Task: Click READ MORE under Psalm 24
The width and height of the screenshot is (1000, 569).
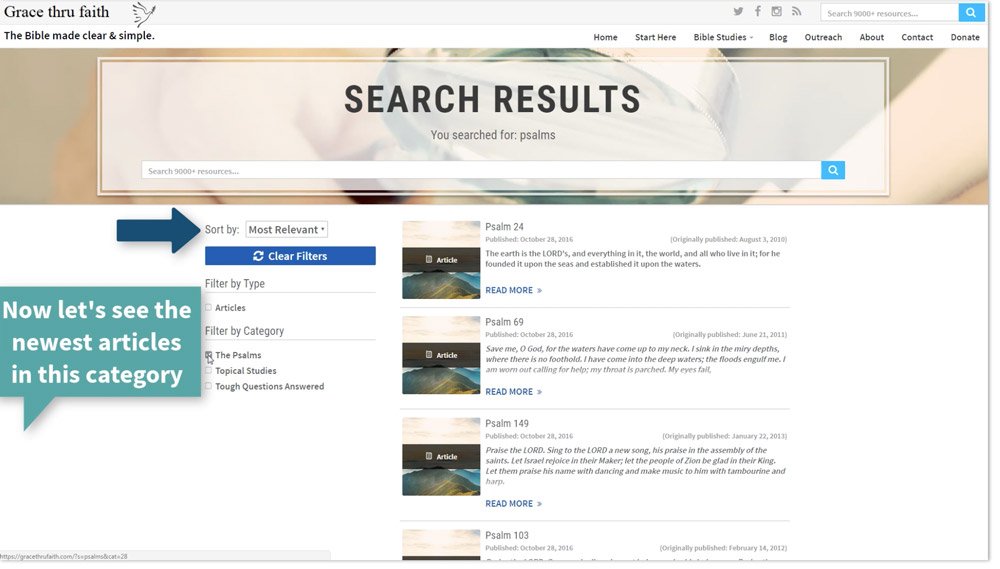Action: (x=513, y=290)
